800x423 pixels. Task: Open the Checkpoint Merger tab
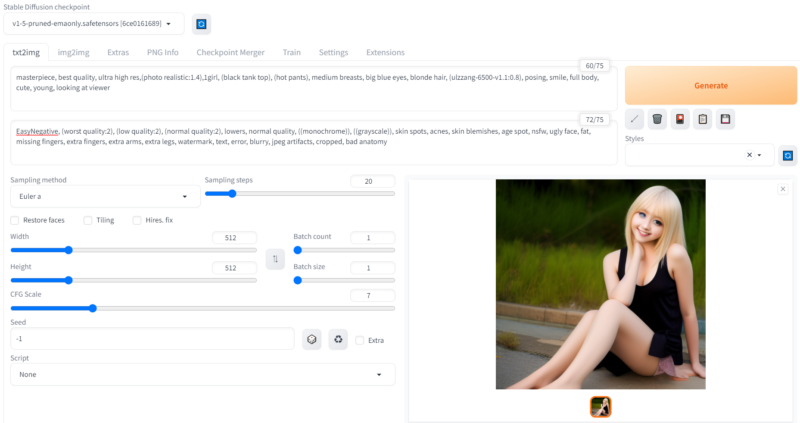tap(231, 53)
